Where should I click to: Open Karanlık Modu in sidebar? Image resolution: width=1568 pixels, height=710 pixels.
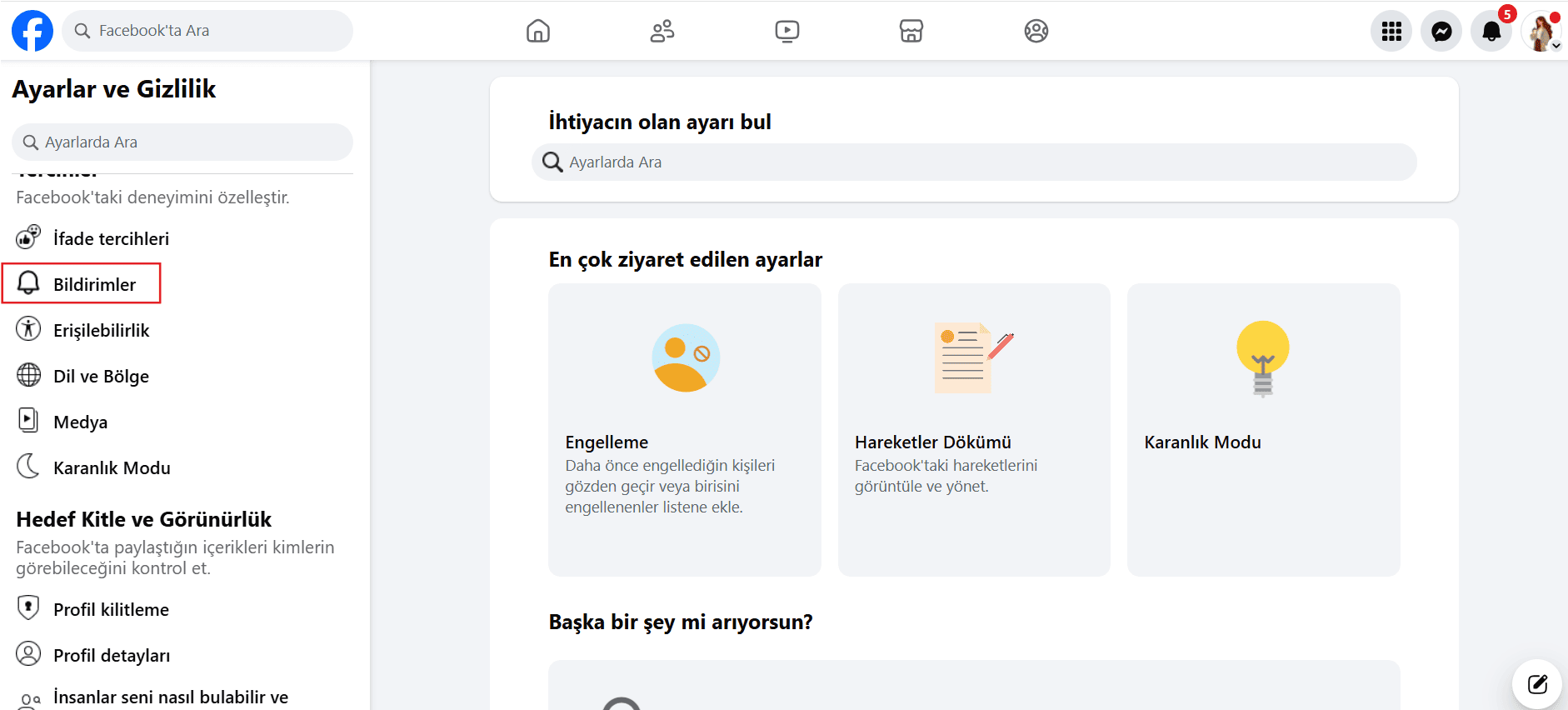coord(182,467)
